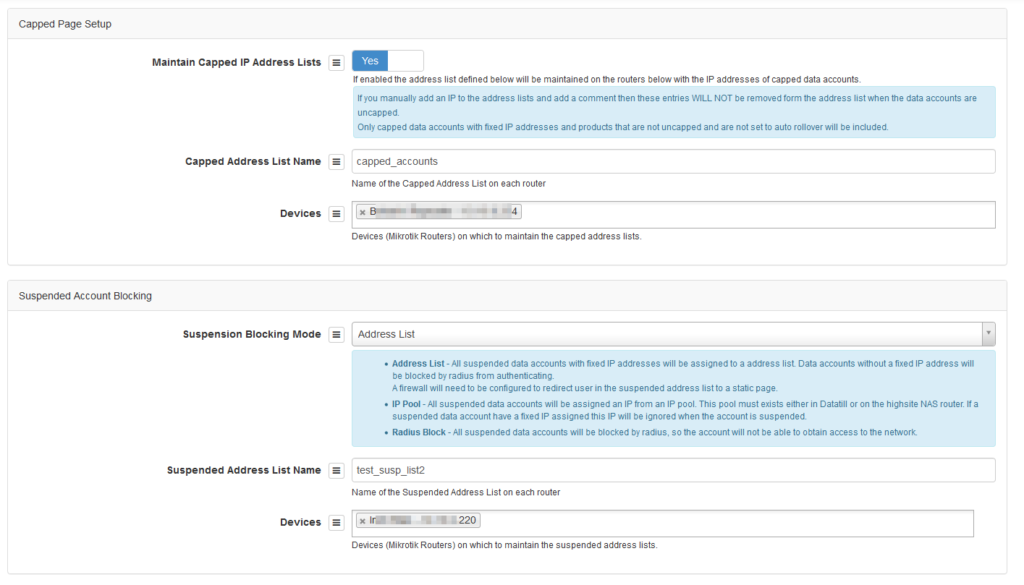1024x585 pixels.
Task: Click 'Name of the Capped Address List' hint
Action: 449,183
